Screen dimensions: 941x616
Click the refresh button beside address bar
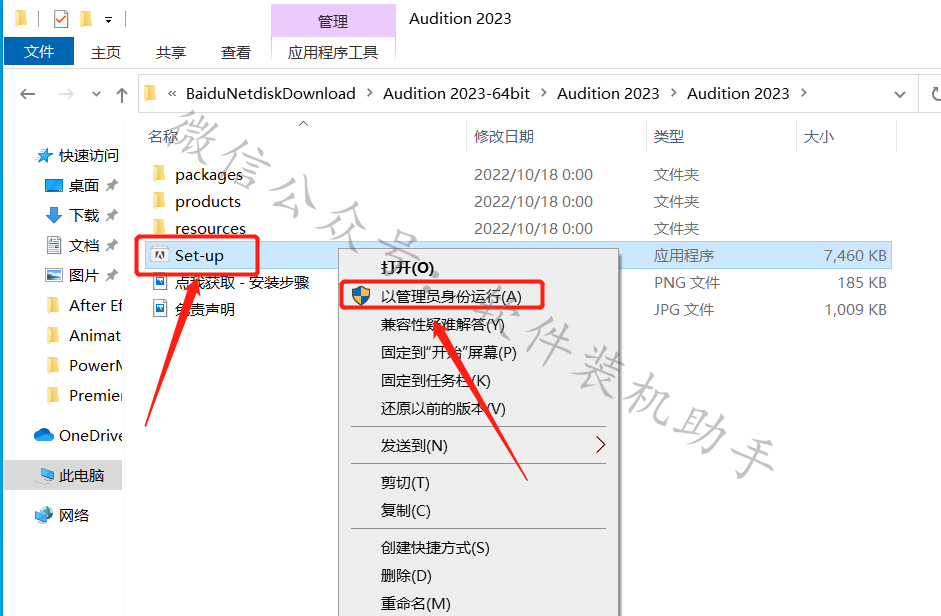coord(934,94)
